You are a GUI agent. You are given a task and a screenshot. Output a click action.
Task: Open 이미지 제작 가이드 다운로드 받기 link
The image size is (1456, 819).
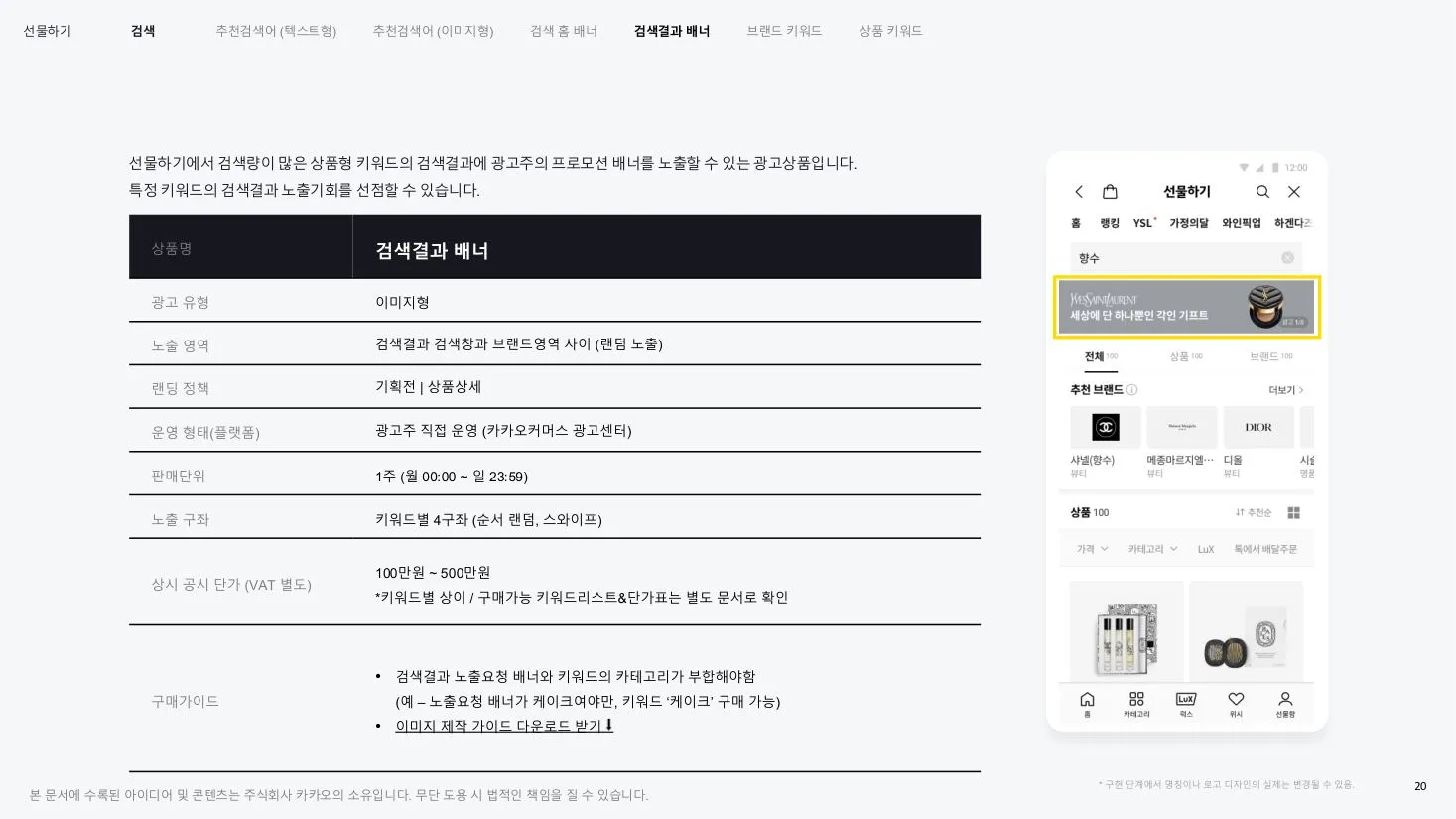tap(504, 726)
